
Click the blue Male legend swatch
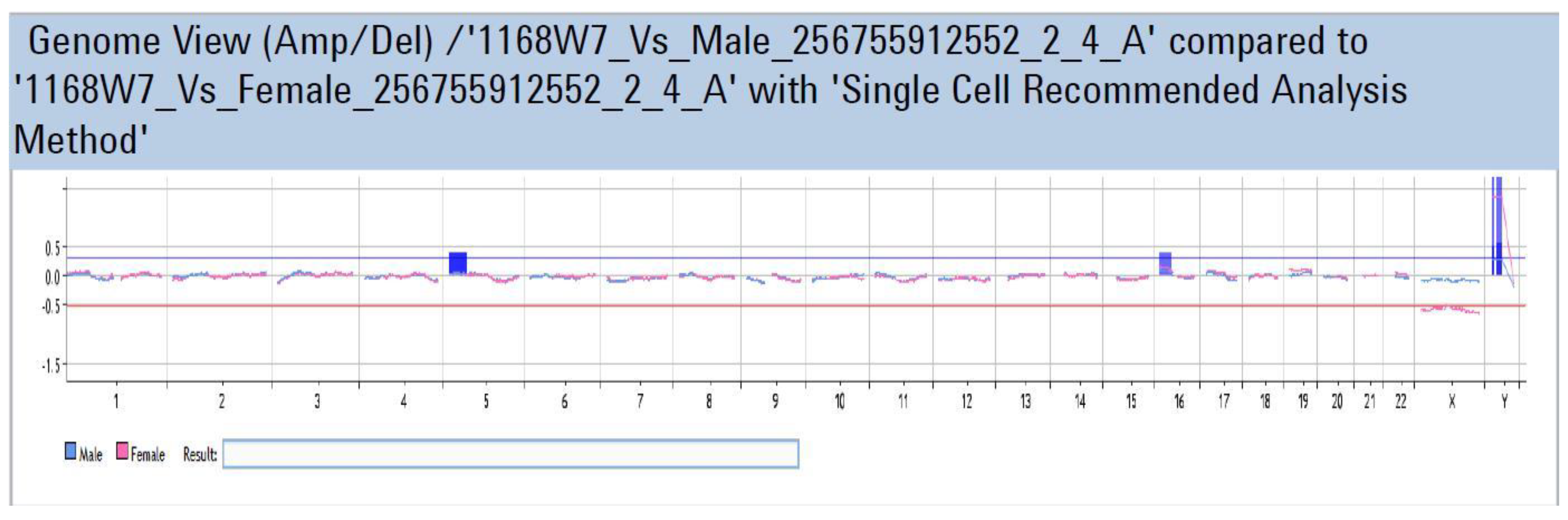[71, 451]
